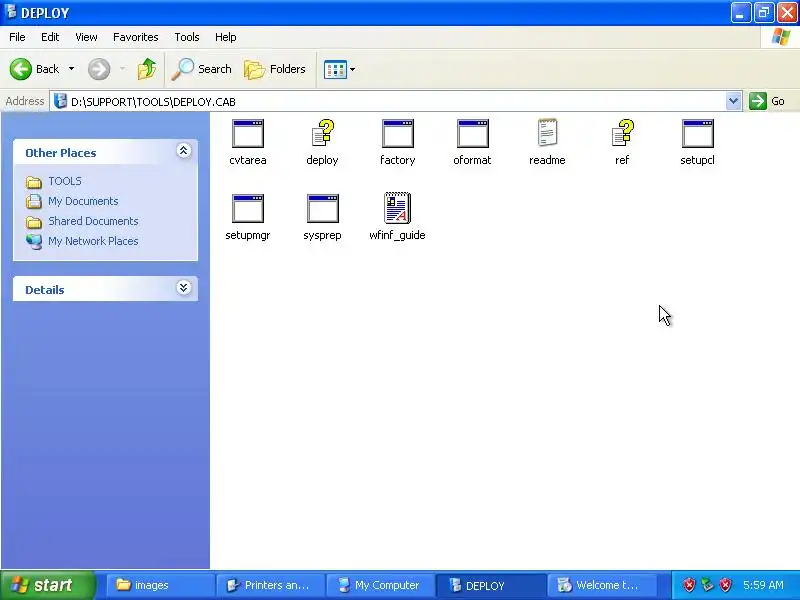Click the first red shield tray icon
Screen dimensions: 800x600
pos(689,585)
